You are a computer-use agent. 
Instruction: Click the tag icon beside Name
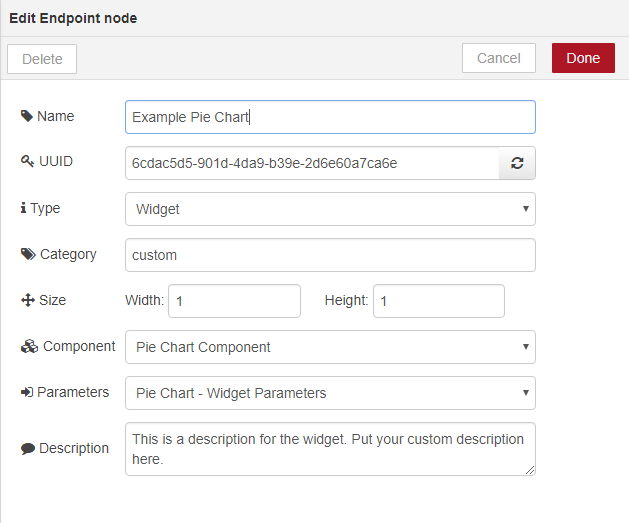click(x=27, y=116)
